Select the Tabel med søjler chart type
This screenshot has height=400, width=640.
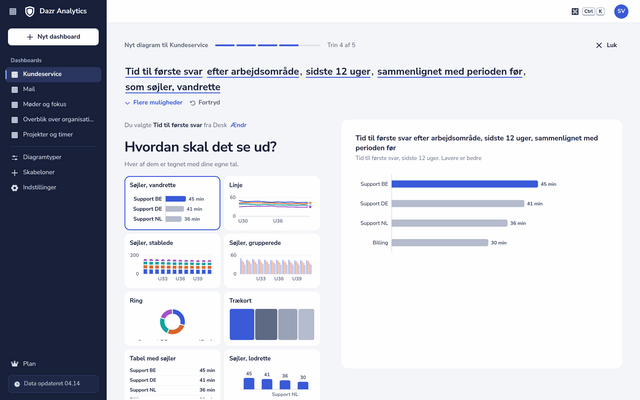pos(172,375)
